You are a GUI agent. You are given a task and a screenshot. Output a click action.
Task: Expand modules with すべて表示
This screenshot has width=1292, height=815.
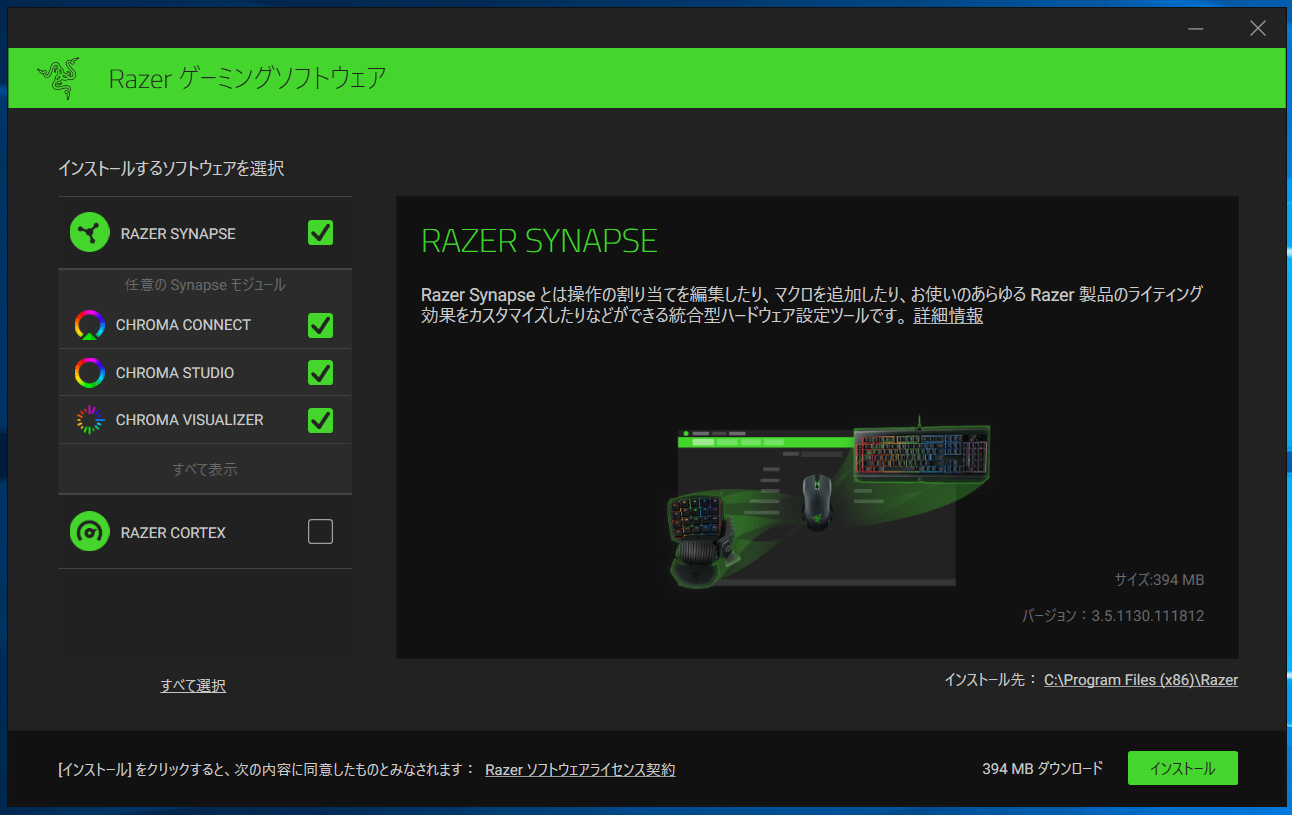pyautogui.click(x=205, y=469)
